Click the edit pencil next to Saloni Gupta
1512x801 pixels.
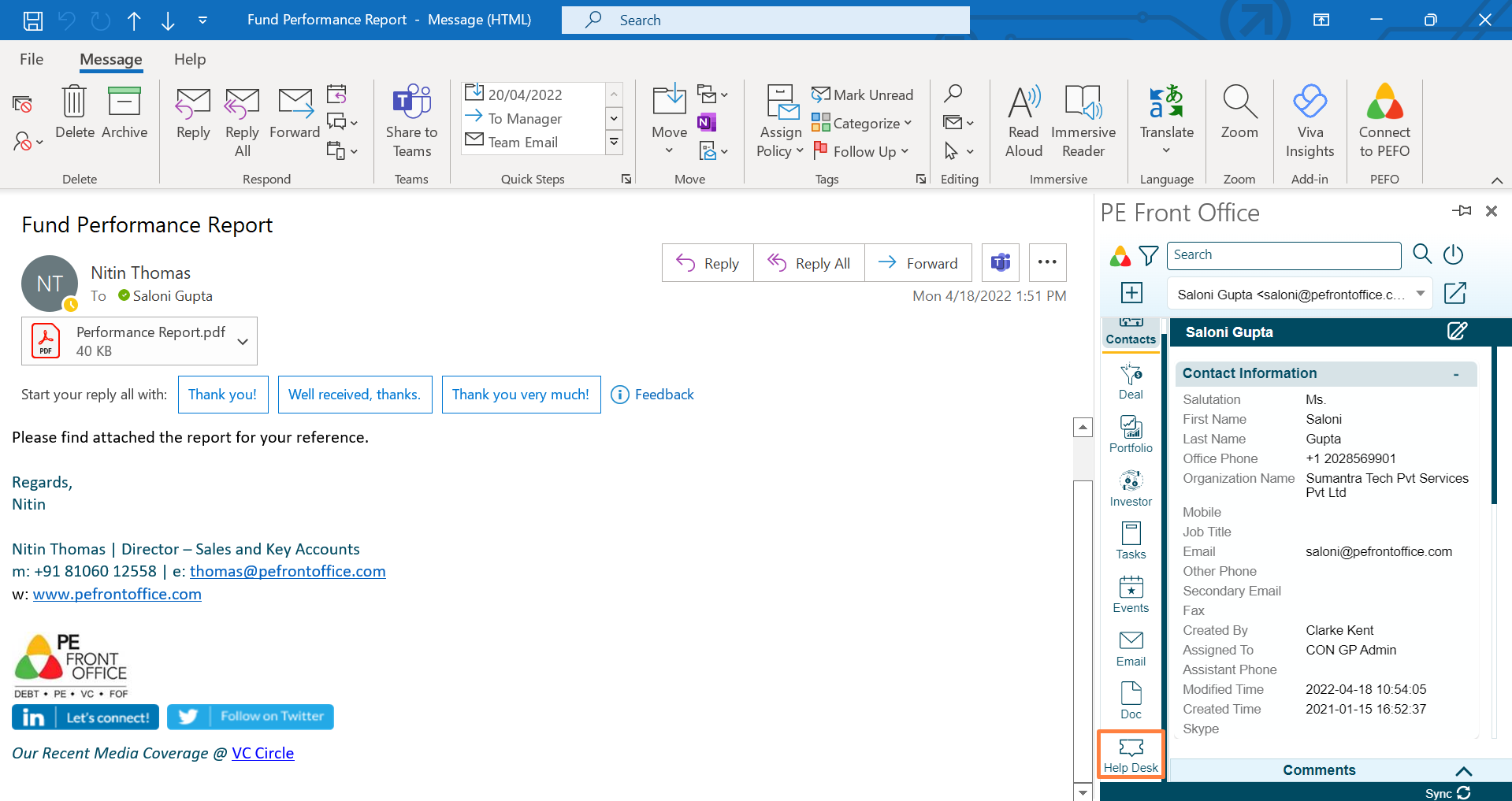(1456, 332)
